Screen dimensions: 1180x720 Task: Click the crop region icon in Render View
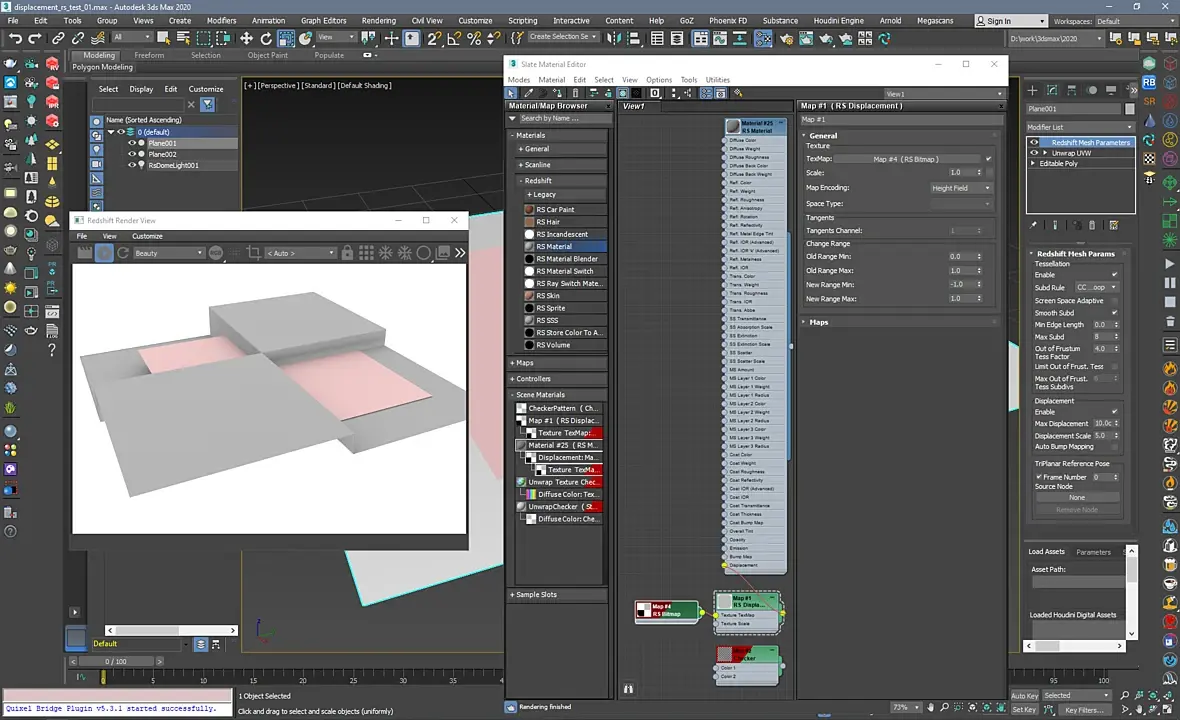tap(254, 253)
